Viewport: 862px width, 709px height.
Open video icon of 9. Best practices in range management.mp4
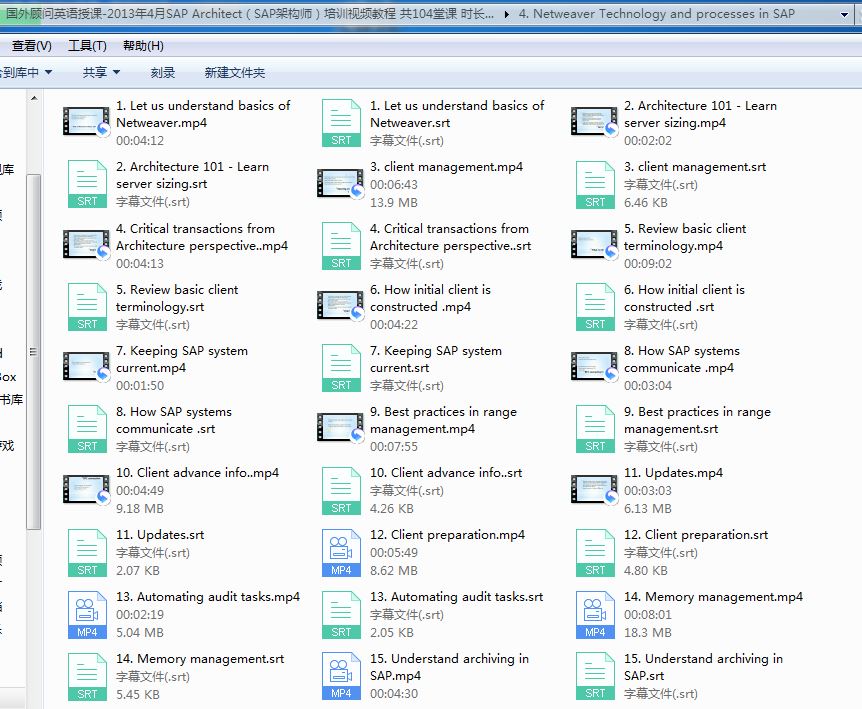click(x=340, y=428)
